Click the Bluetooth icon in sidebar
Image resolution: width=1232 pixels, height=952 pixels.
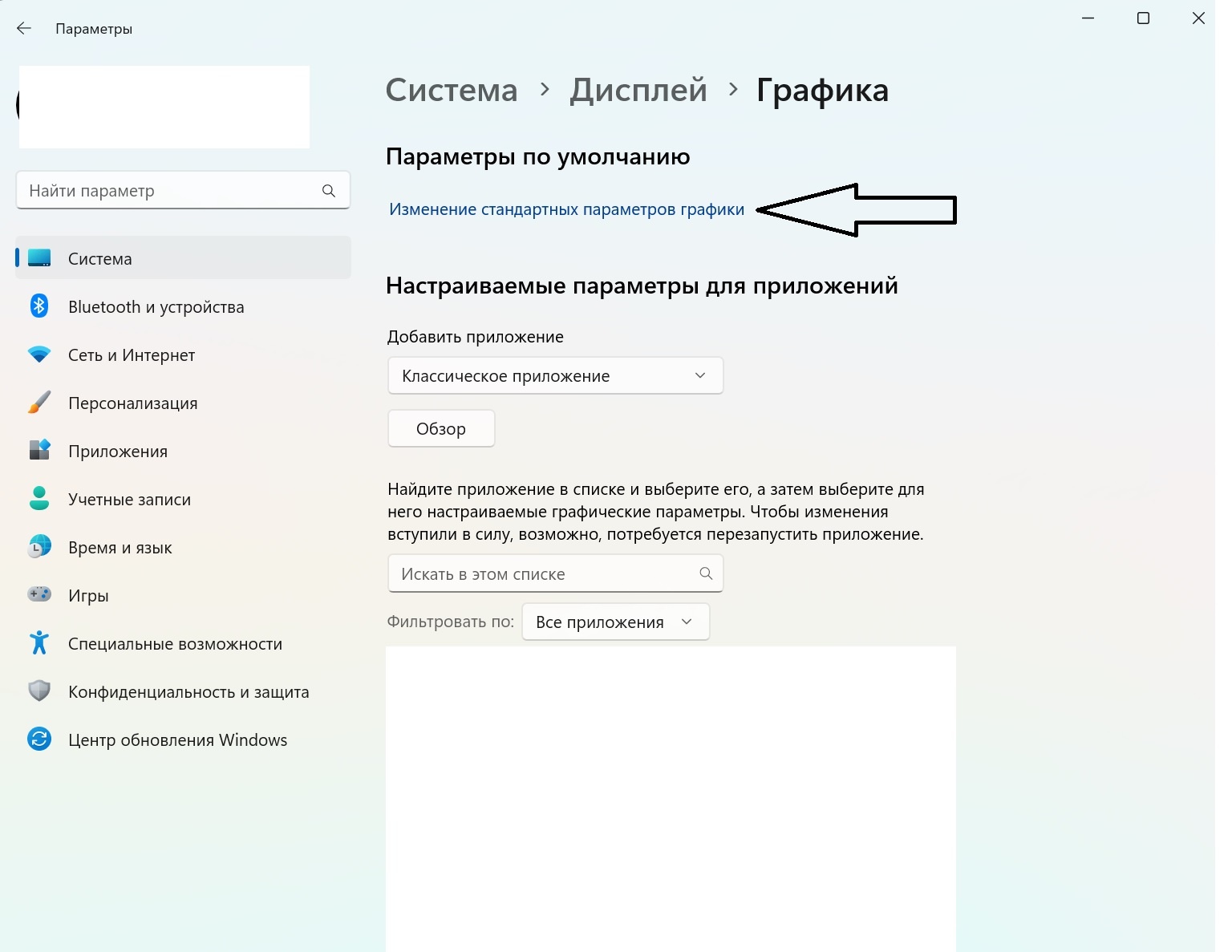[x=39, y=306]
